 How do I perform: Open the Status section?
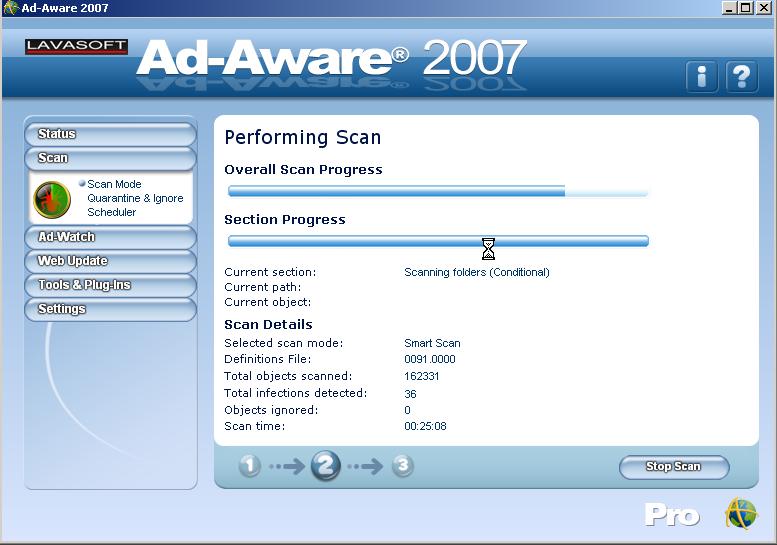point(110,134)
